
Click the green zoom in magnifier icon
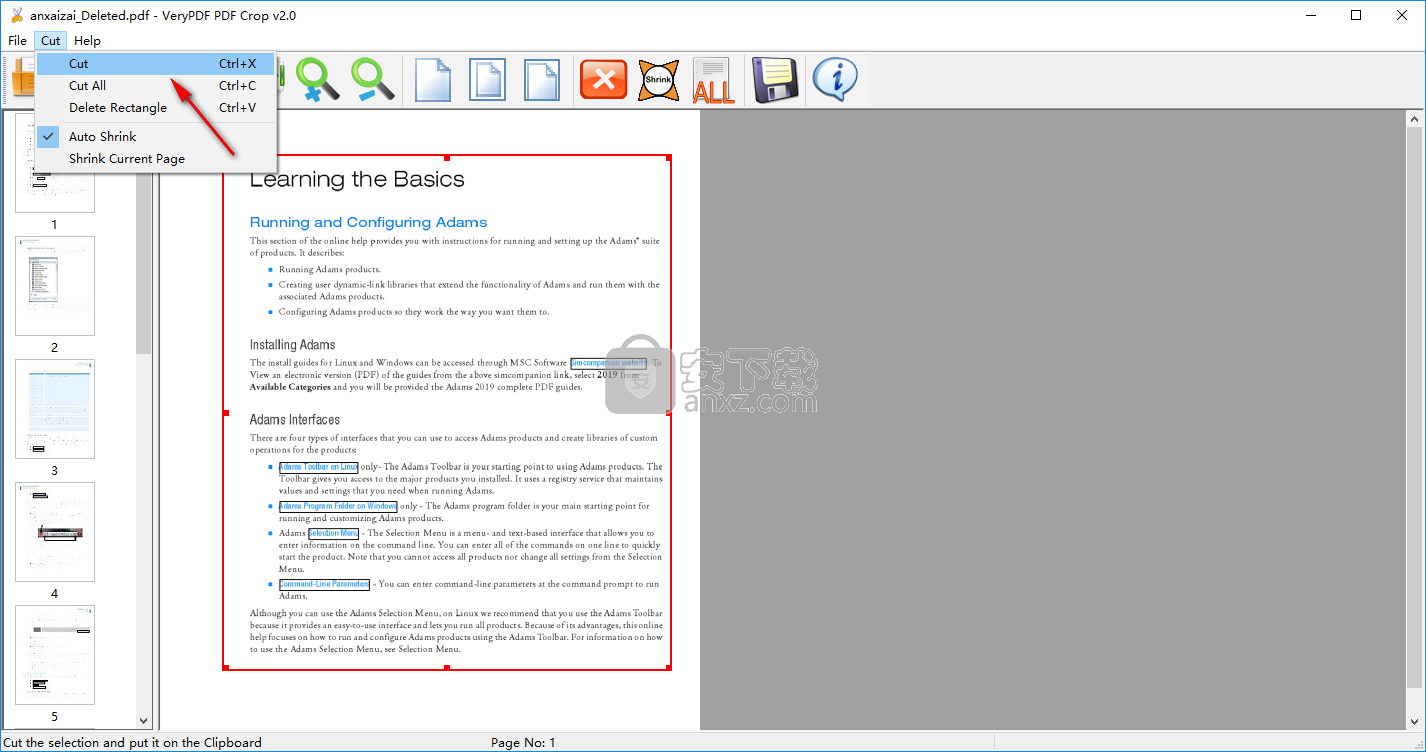point(317,79)
